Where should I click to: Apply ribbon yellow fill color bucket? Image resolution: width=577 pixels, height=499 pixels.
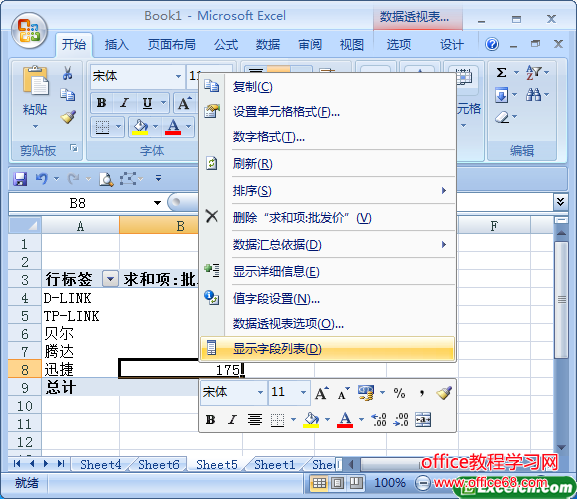(x=140, y=127)
